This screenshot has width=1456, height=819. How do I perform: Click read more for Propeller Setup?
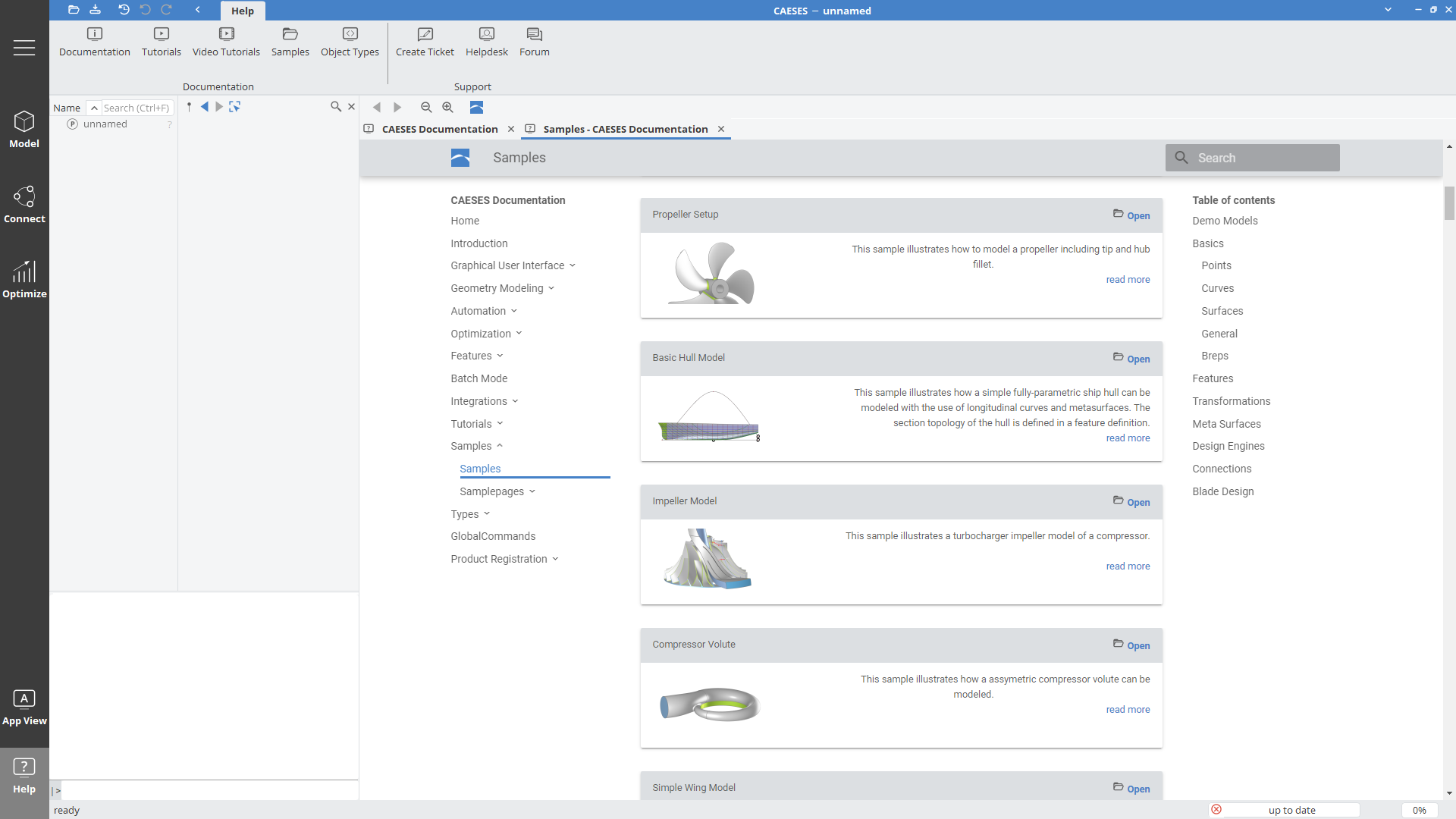(1128, 280)
